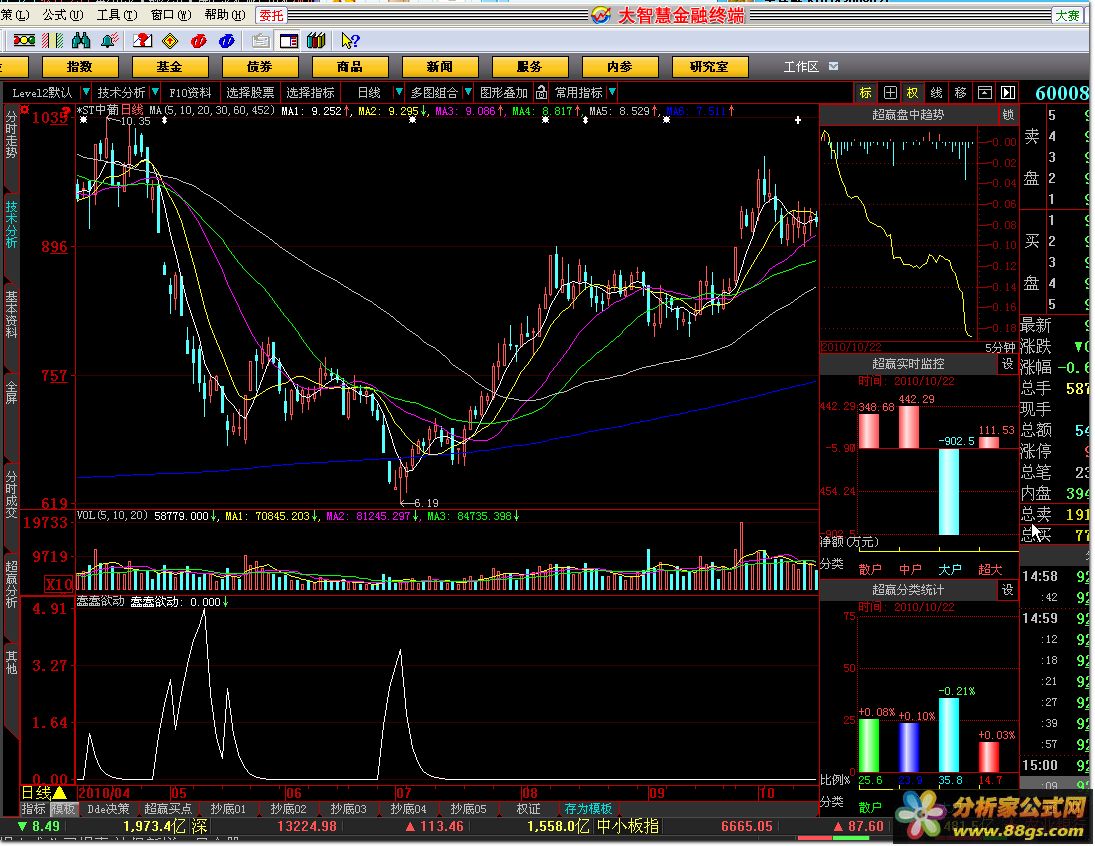Select 技术分析 in the left vertical sidebar
Screen dimensions: 1095x846
click(x=11, y=224)
